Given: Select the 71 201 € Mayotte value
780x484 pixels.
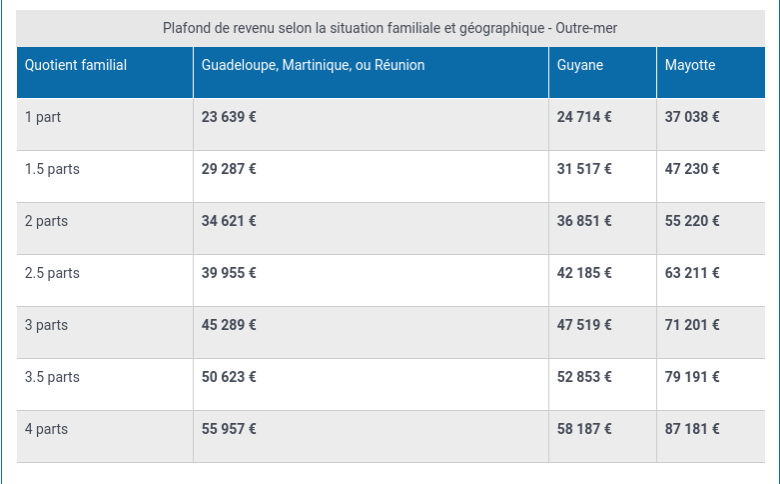Looking at the screenshot, I should (x=692, y=325).
